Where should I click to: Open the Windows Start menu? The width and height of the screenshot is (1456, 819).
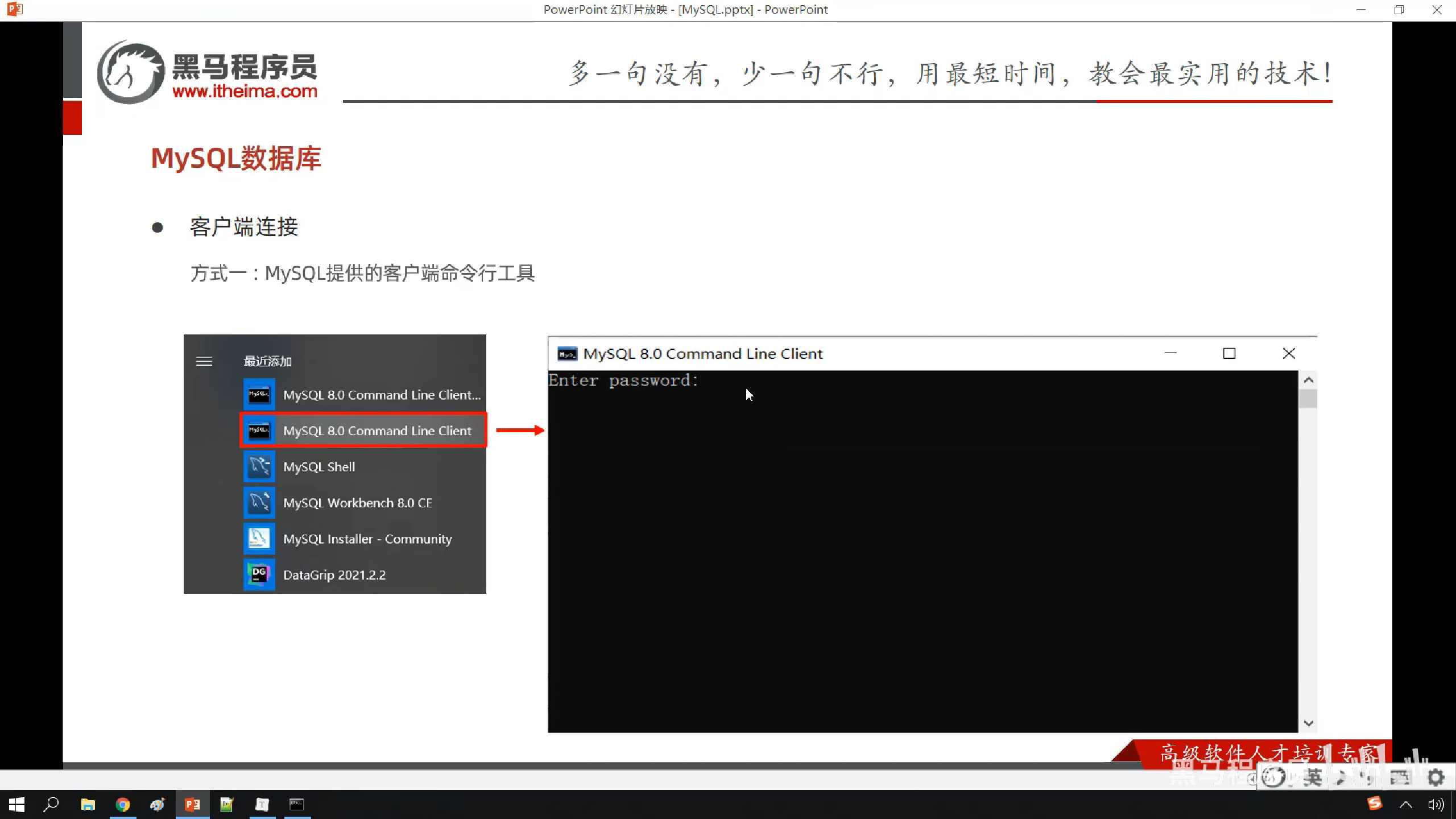point(16,804)
